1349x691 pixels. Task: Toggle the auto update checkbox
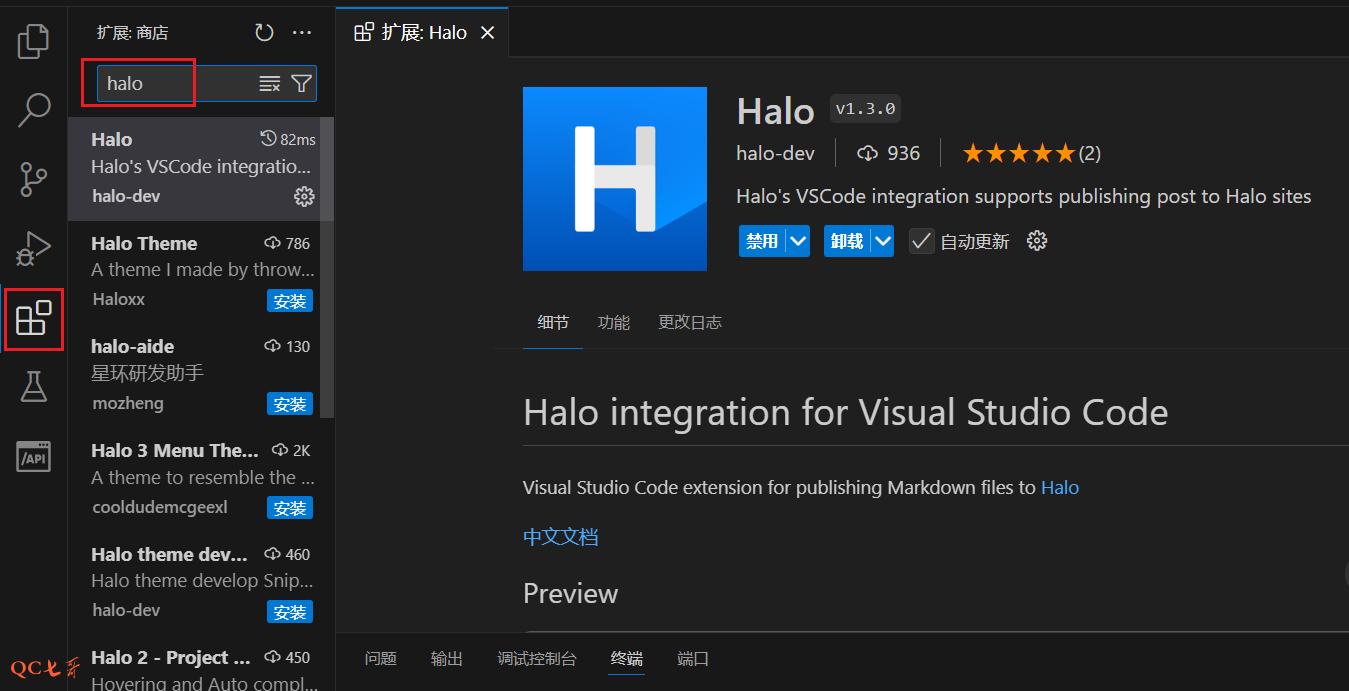click(x=921, y=241)
